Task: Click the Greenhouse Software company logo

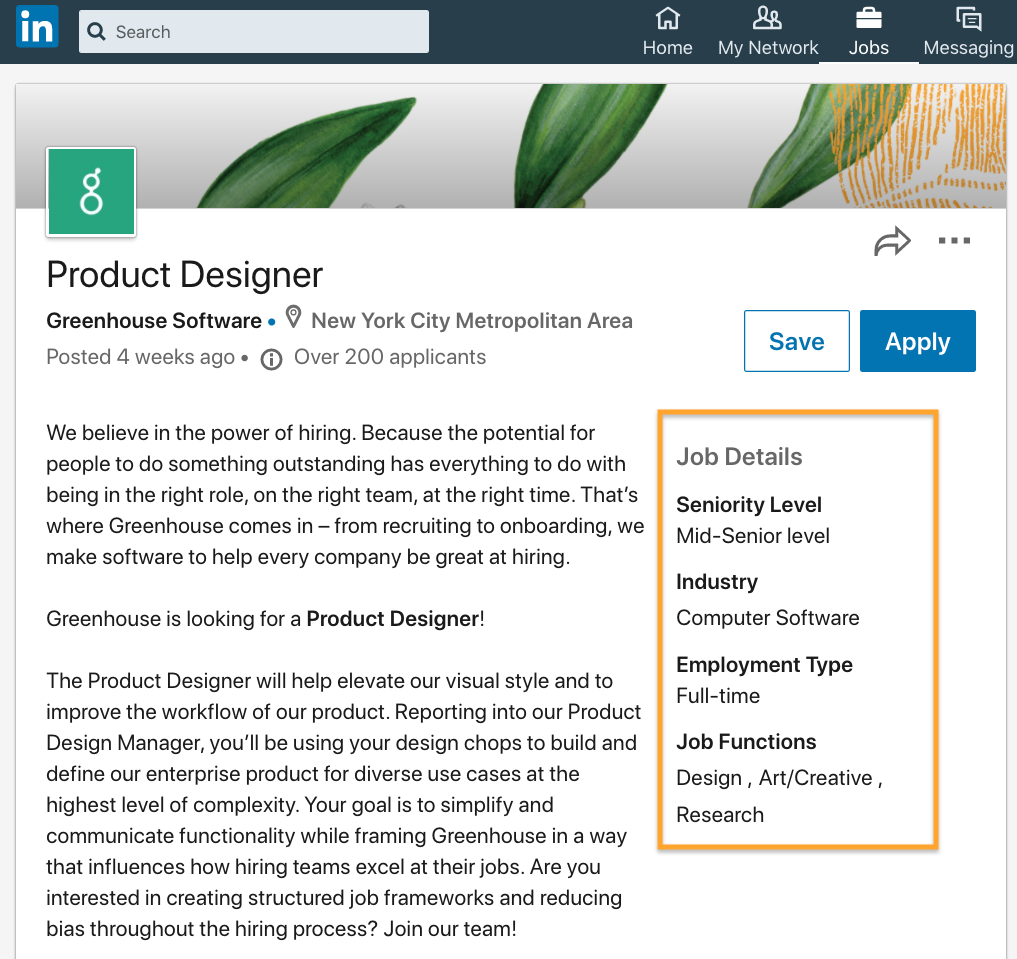Action: (91, 192)
